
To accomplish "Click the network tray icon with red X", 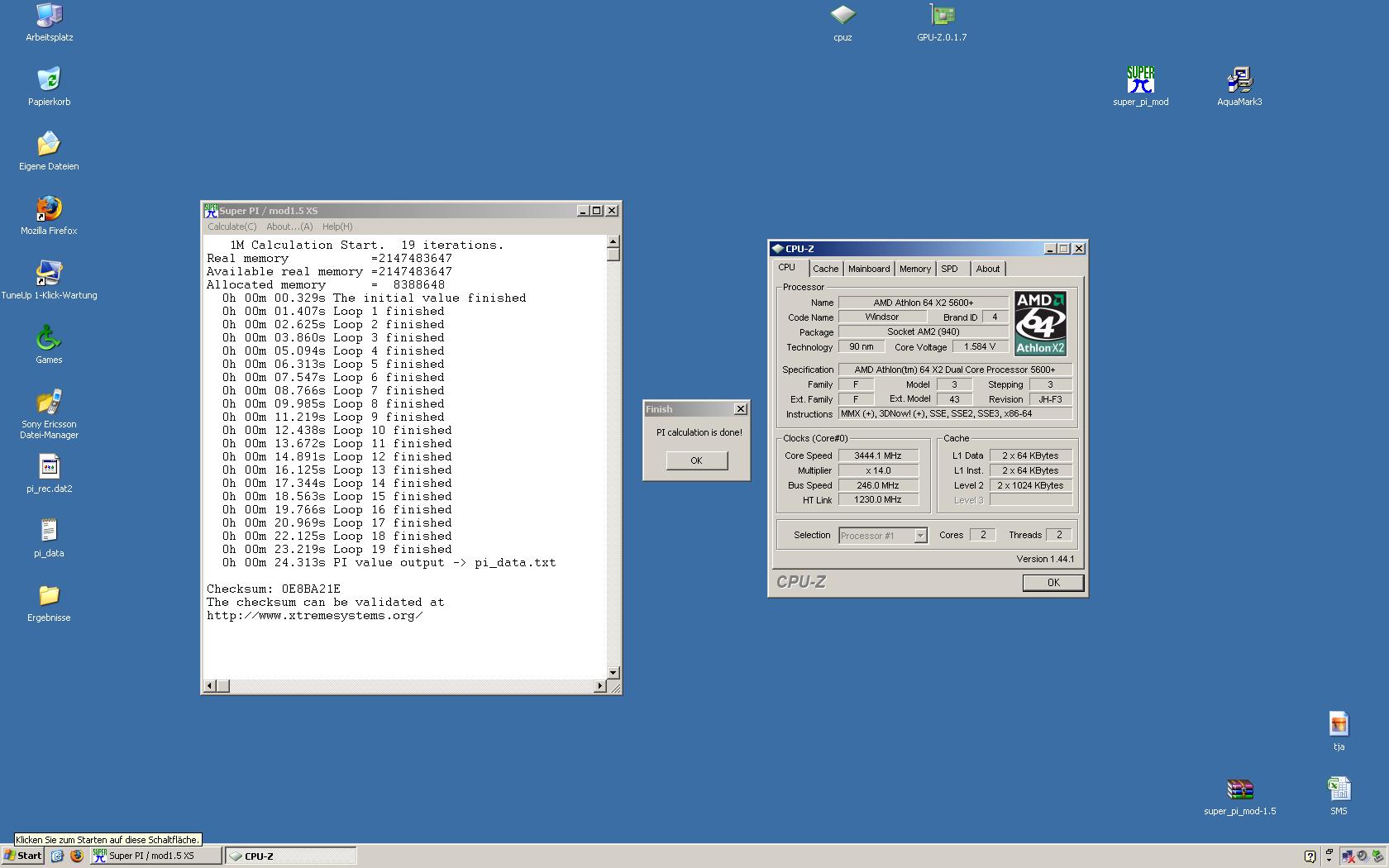I will point(1348,856).
